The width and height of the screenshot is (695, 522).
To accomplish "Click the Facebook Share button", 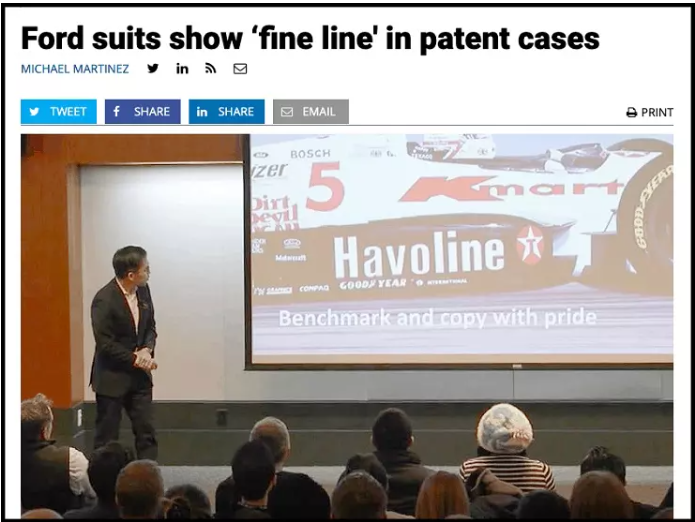I will coord(143,112).
